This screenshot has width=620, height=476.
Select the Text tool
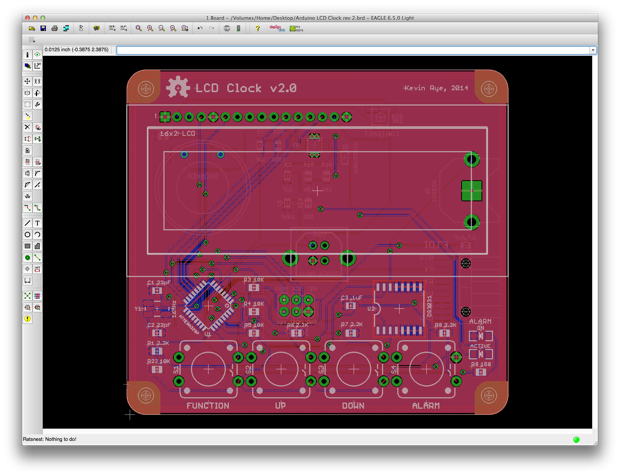37,223
